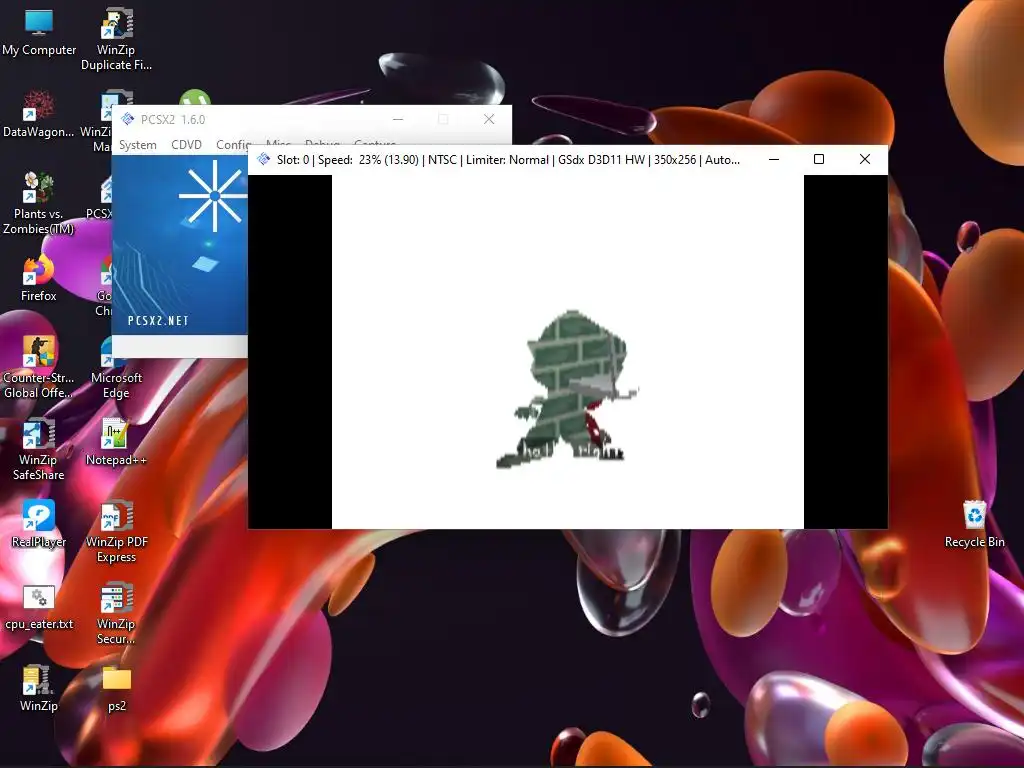The image size is (1024, 768).
Task: Minimize the PCSX2 1.6.0 main window
Action: click(x=398, y=119)
